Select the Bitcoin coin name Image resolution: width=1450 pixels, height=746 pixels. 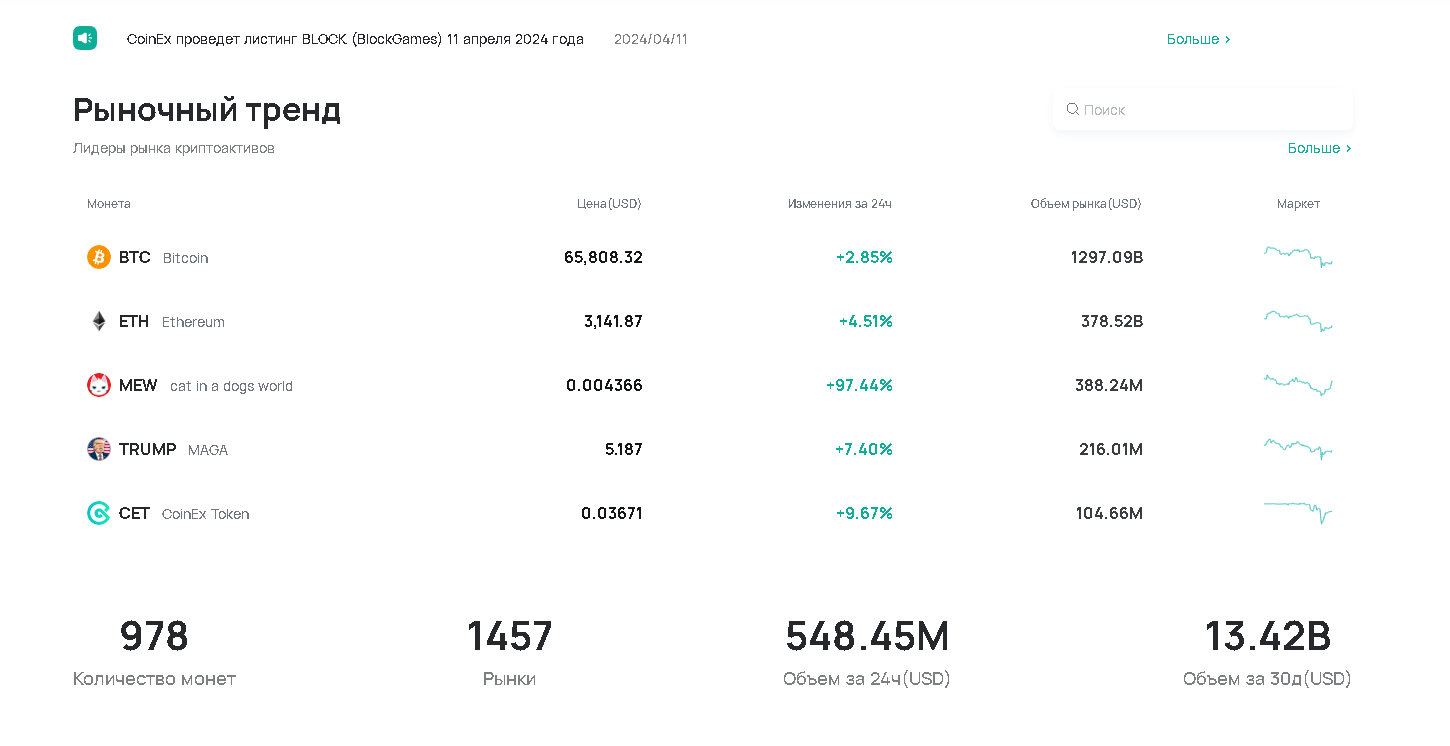186,258
